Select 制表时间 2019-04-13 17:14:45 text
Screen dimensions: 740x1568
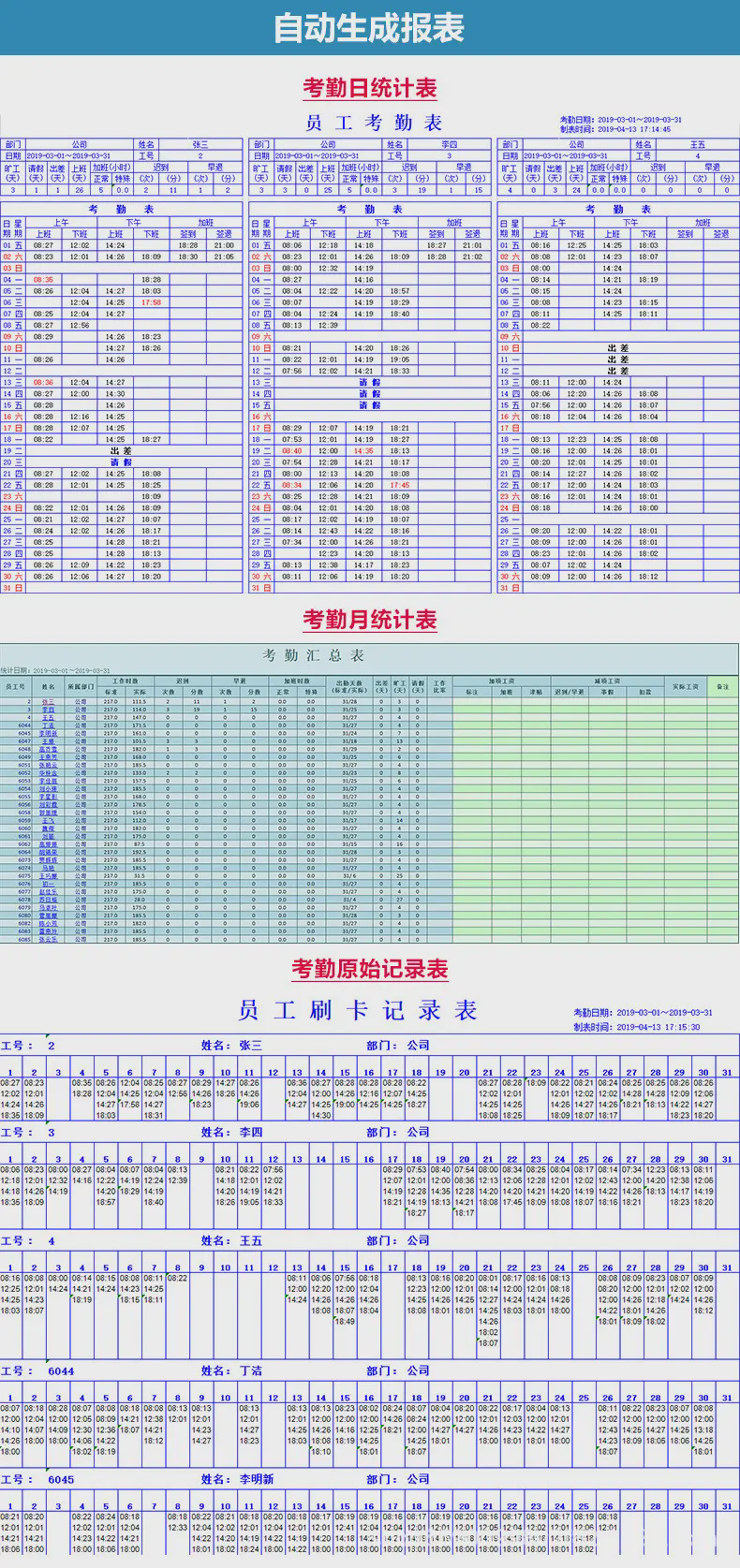click(615, 129)
